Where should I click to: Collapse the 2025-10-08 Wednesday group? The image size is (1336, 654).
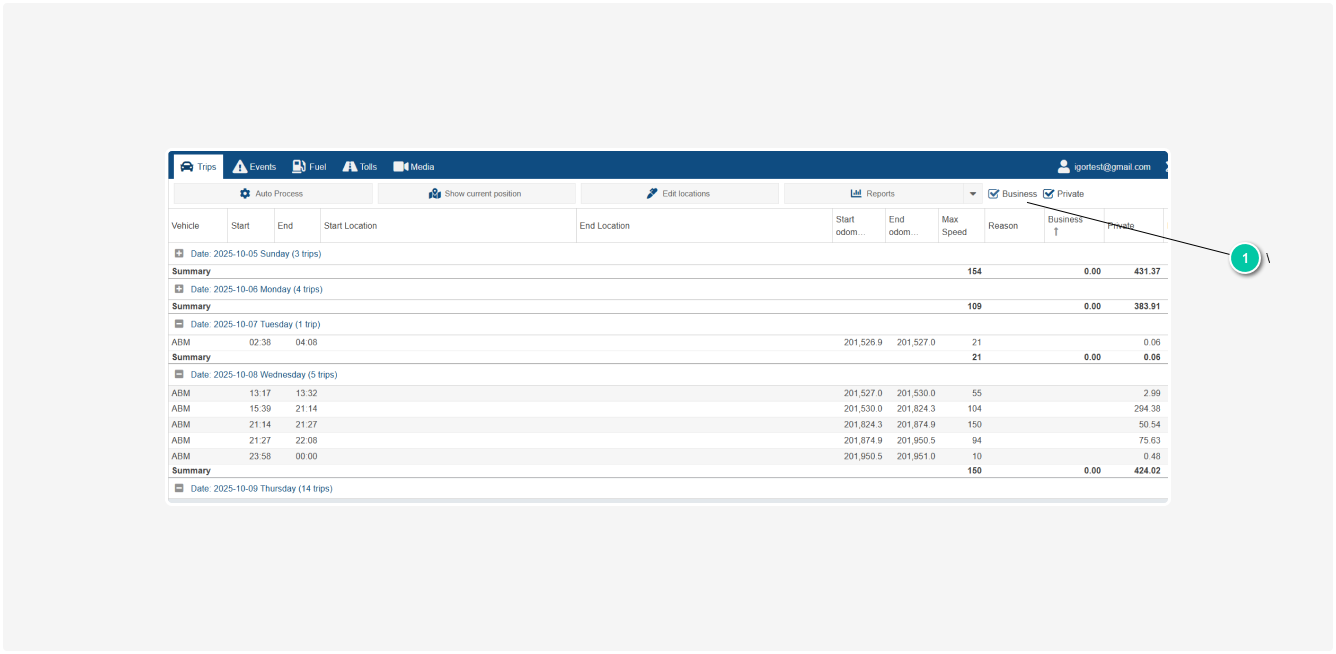pyautogui.click(x=179, y=375)
